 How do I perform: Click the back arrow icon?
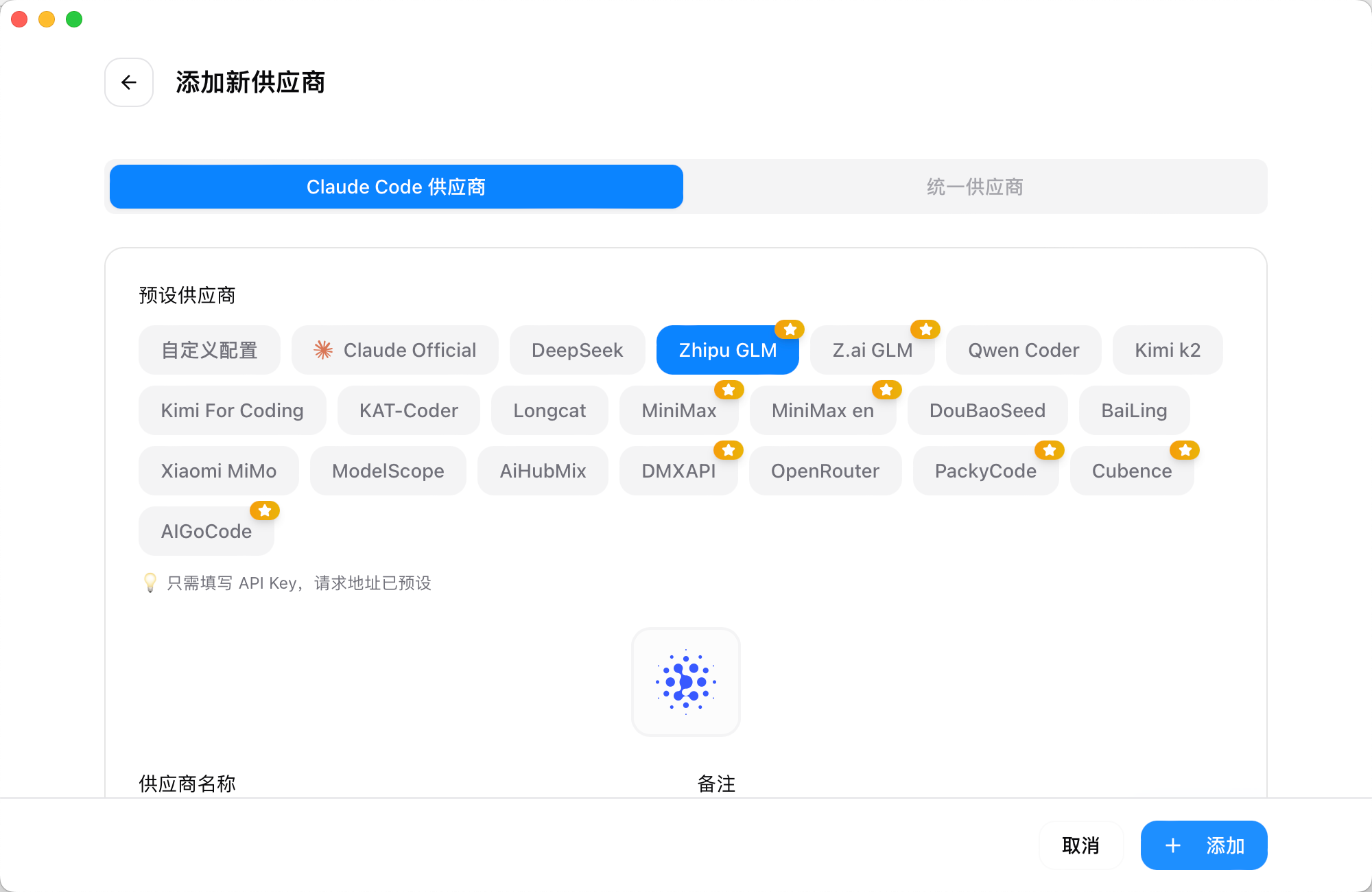coord(129,82)
